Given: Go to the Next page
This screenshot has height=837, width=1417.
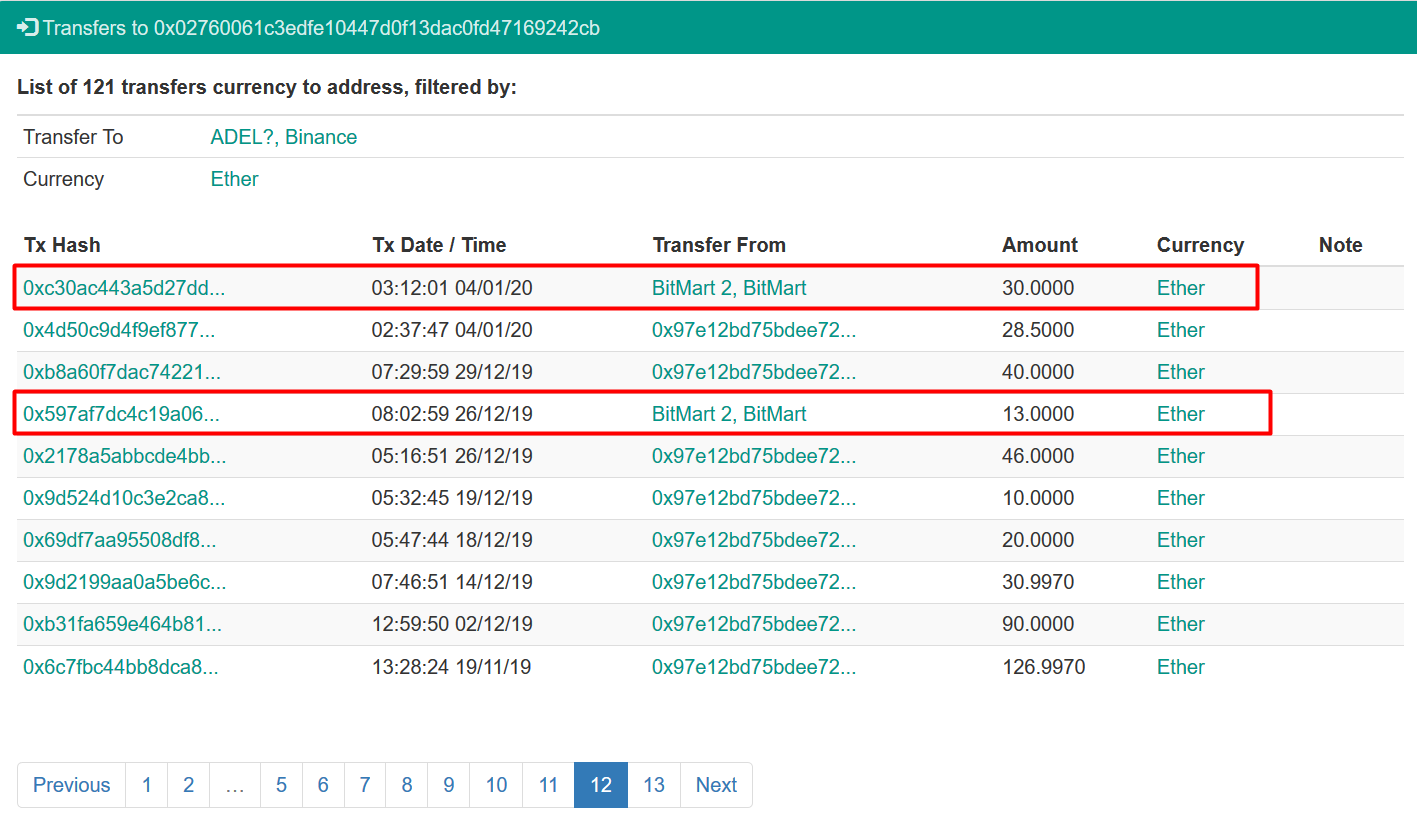Looking at the screenshot, I should pyautogui.click(x=716, y=785).
